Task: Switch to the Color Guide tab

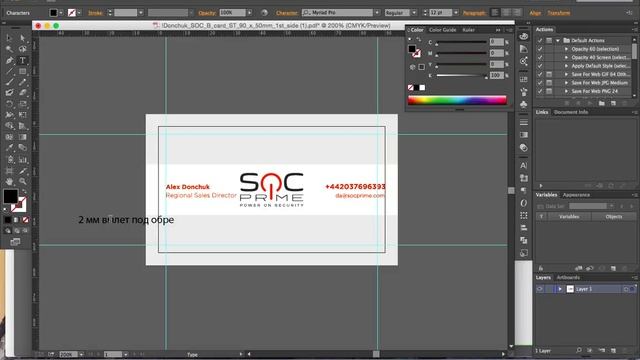Action: [x=442, y=30]
